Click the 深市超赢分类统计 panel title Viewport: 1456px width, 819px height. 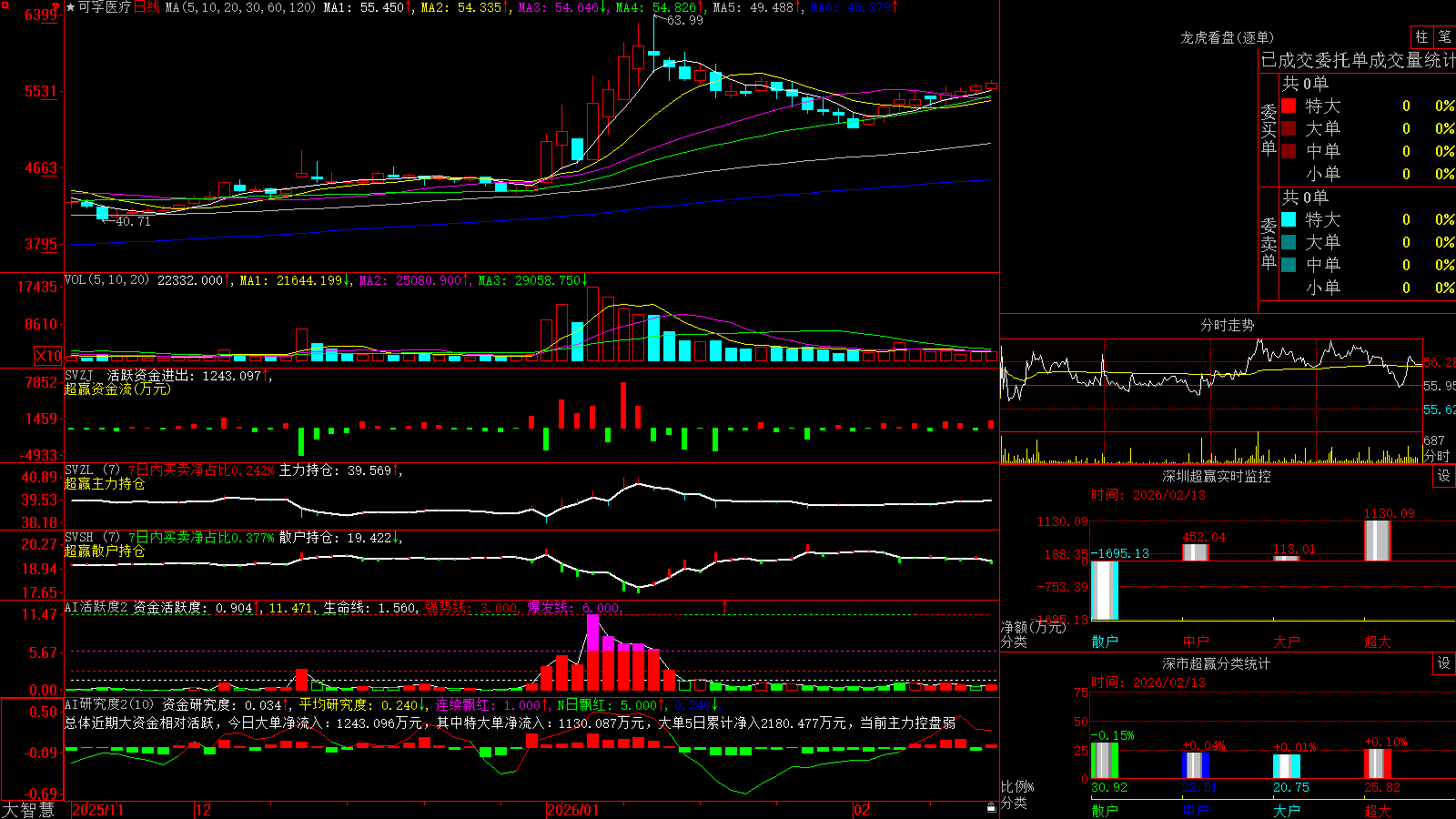click(1216, 663)
